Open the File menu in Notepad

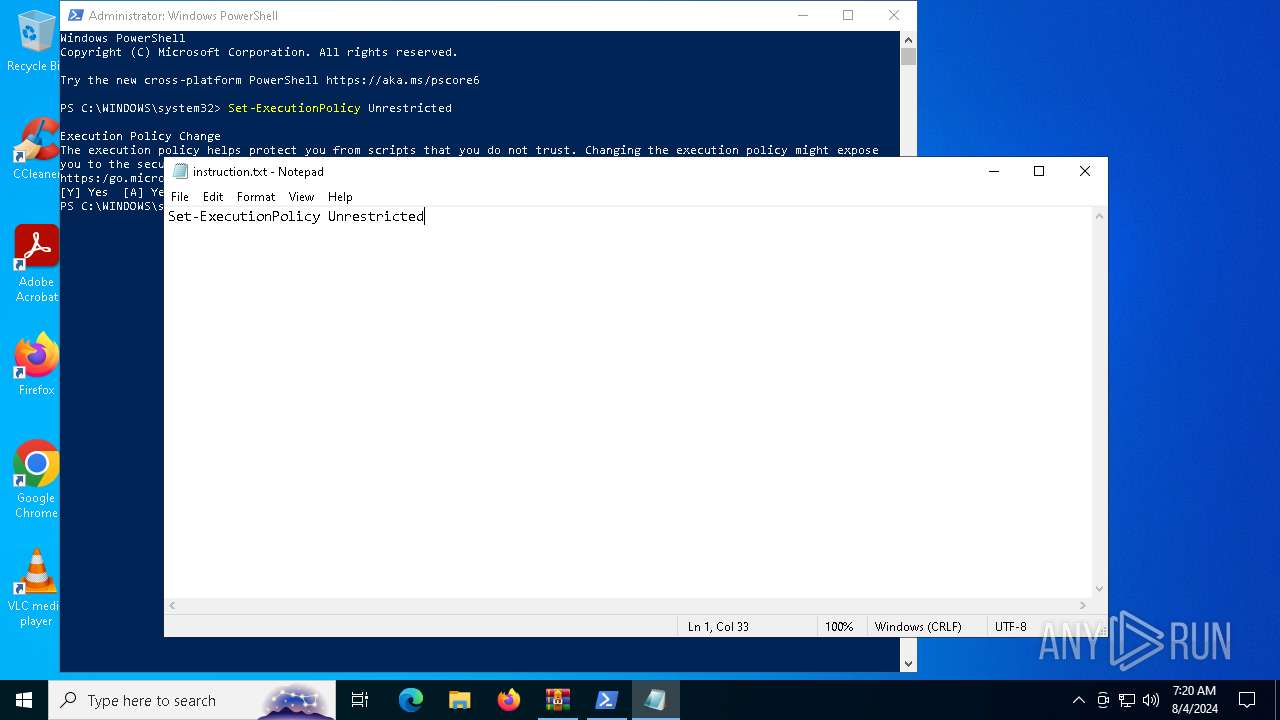coord(180,197)
